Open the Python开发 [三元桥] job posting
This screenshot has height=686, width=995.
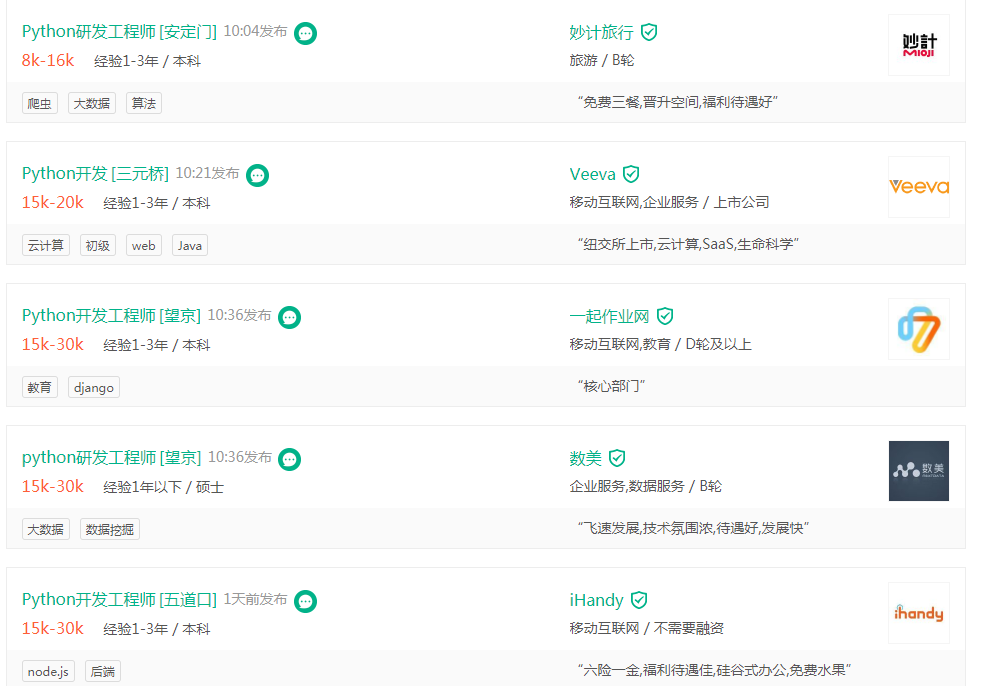(95, 174)
